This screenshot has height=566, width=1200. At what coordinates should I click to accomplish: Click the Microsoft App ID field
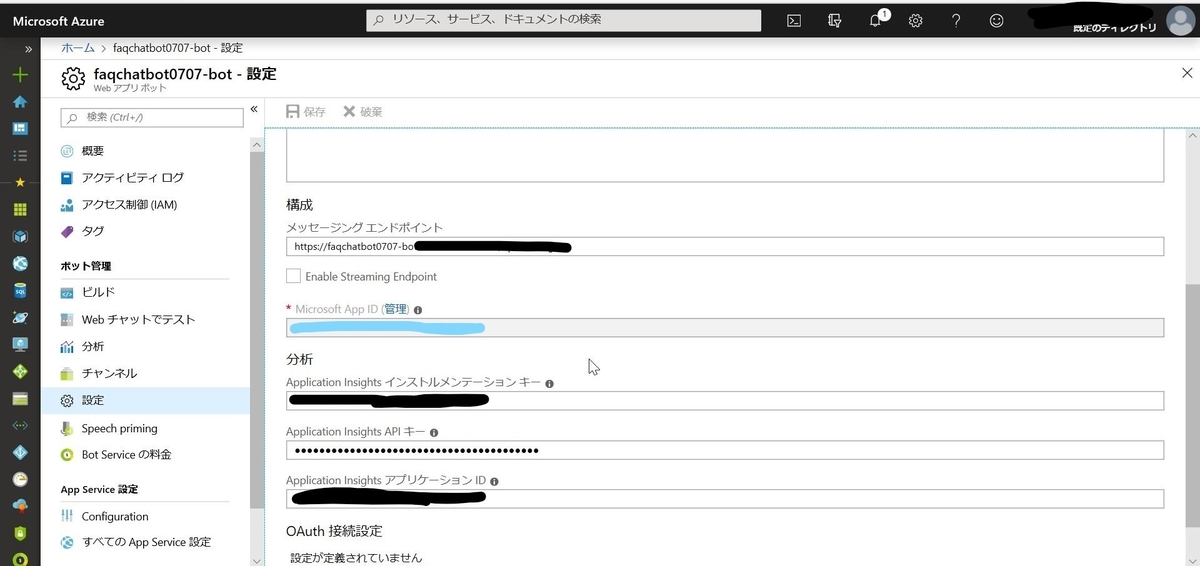coord(725,327)
